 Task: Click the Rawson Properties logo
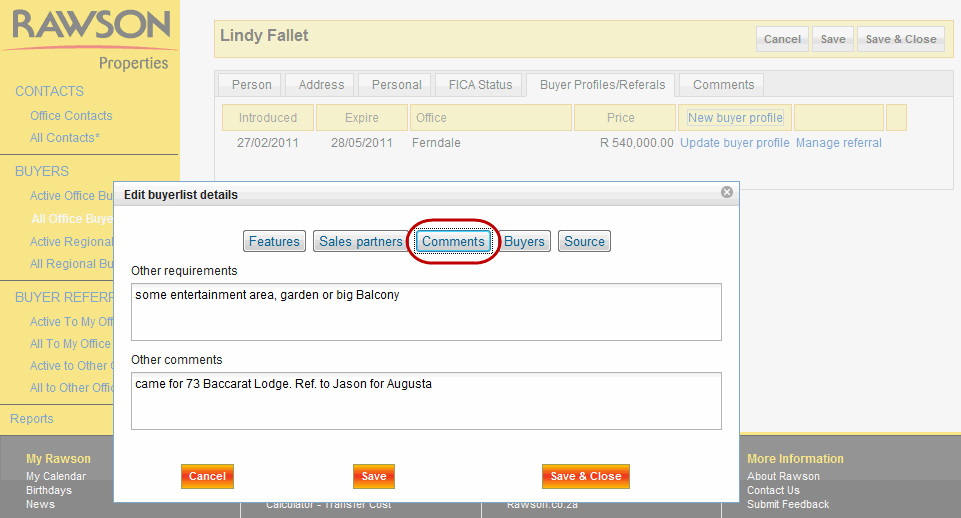91,38
